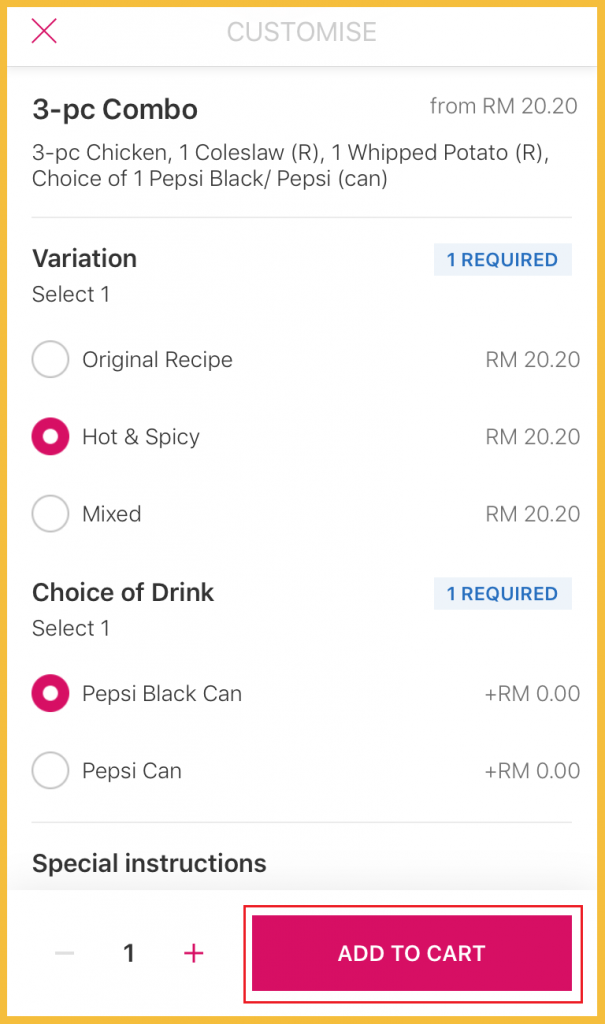Tap the 3-pc Combo title
Image resolution: width=605 pixels, height=1024 pixels.
tap(115, 109)
